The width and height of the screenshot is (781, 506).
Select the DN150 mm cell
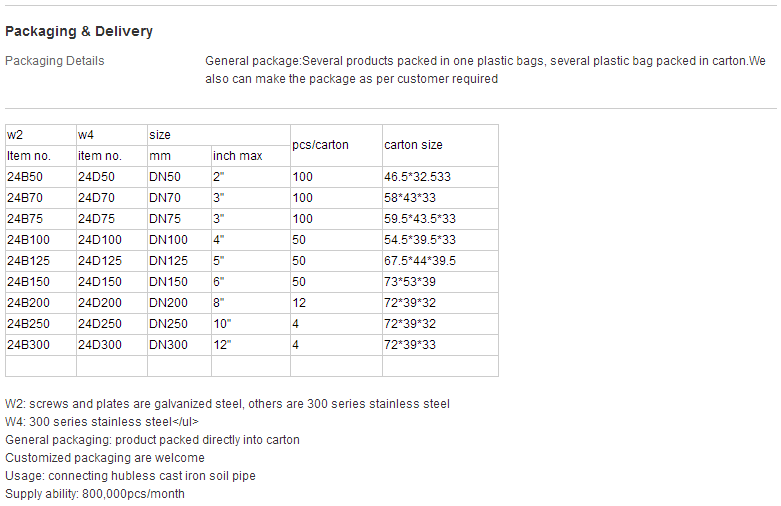pos(179,281)
